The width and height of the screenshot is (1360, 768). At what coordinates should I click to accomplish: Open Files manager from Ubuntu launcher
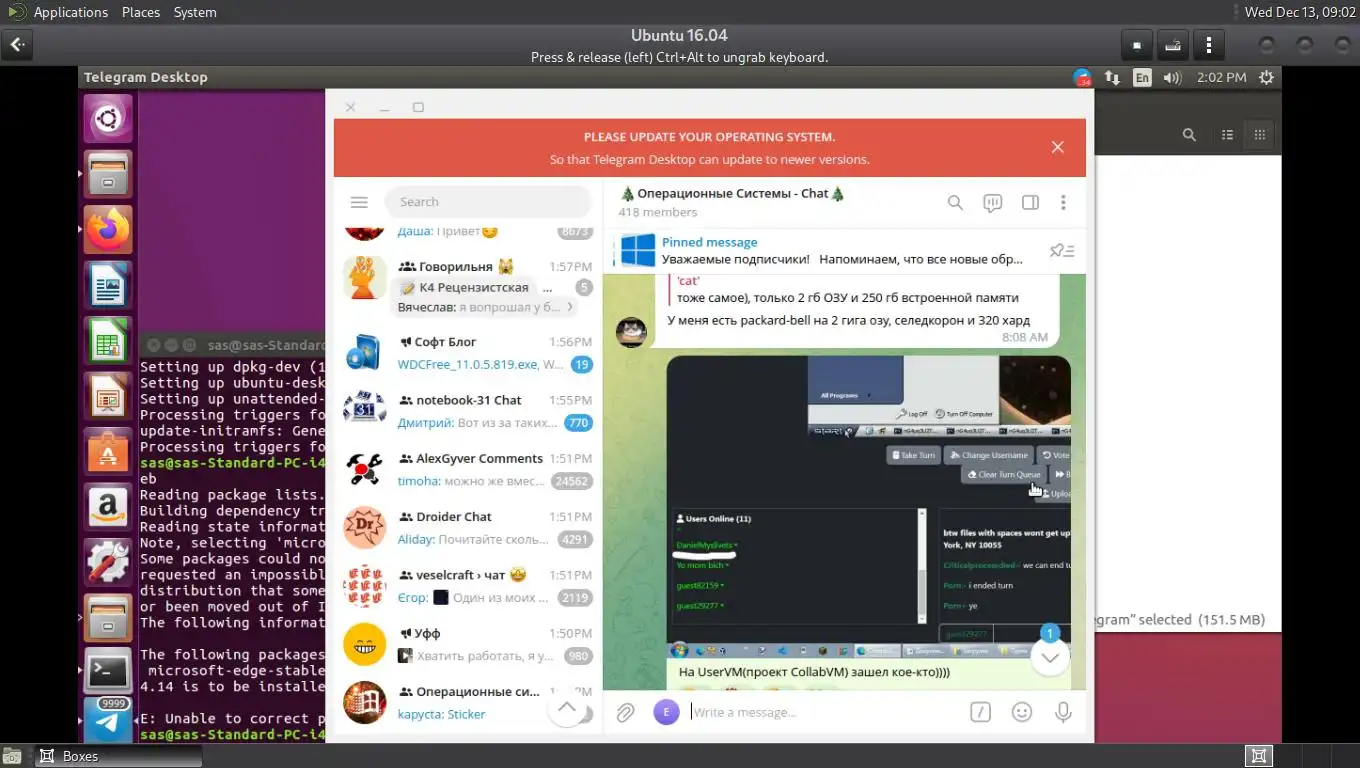(108, 175)
